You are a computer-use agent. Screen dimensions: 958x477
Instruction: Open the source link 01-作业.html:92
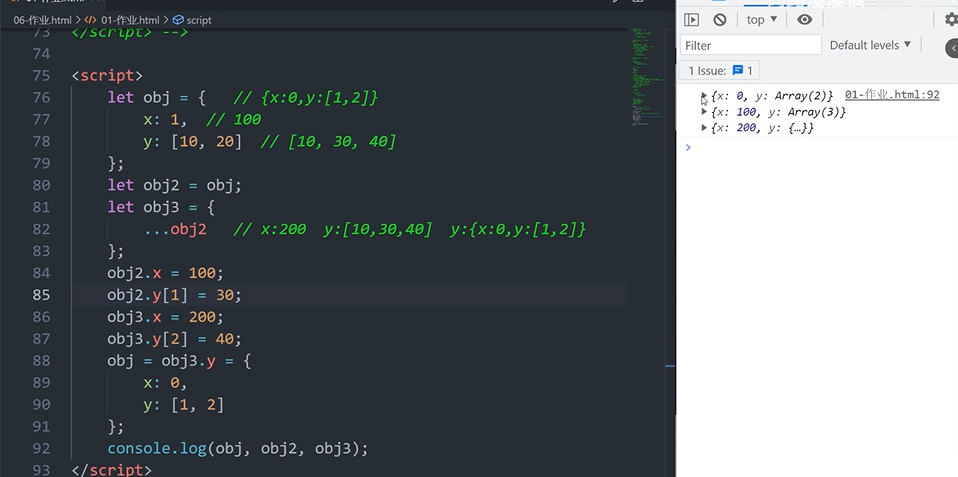coord(892,95)
